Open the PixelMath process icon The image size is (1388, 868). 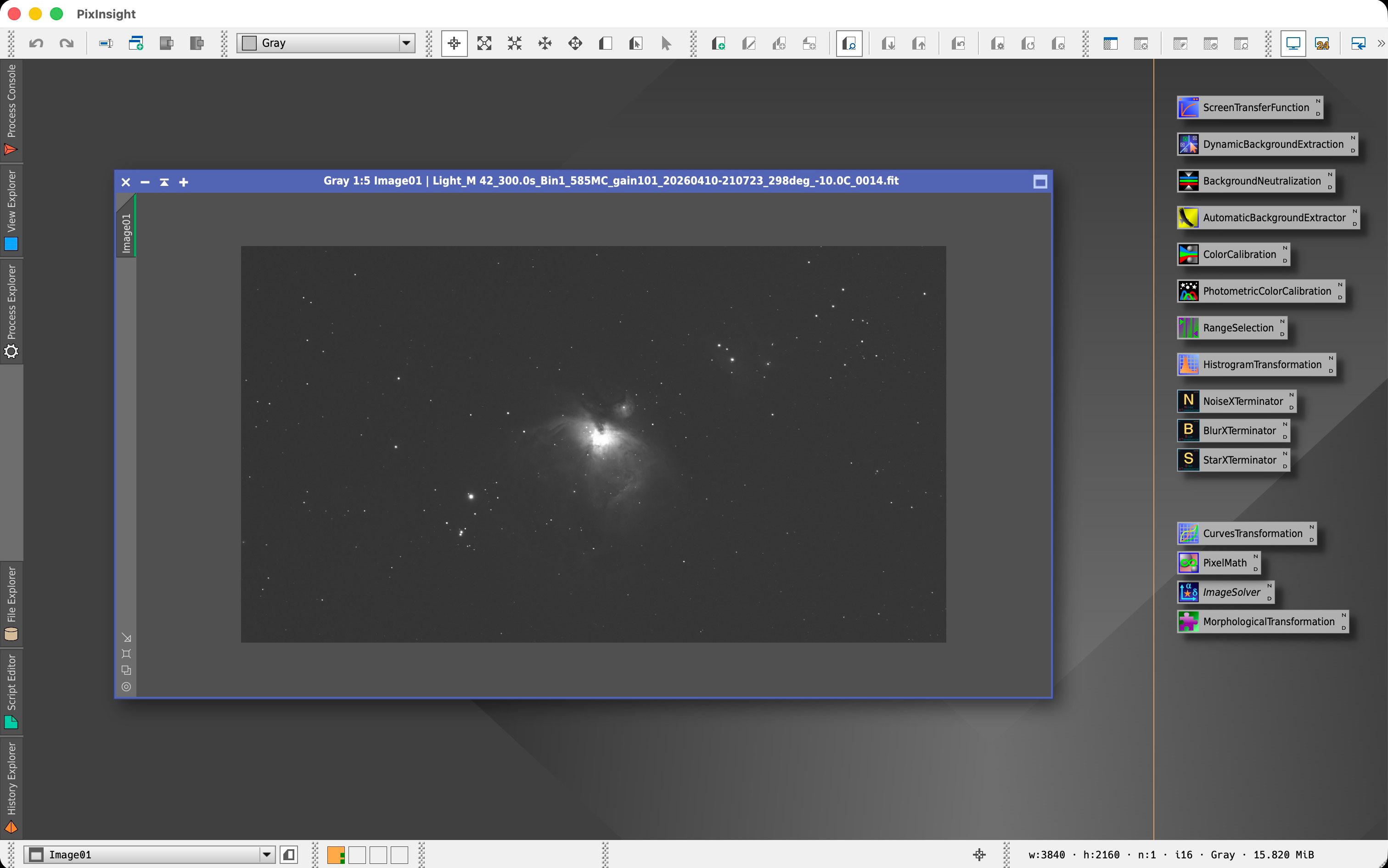1219,563
